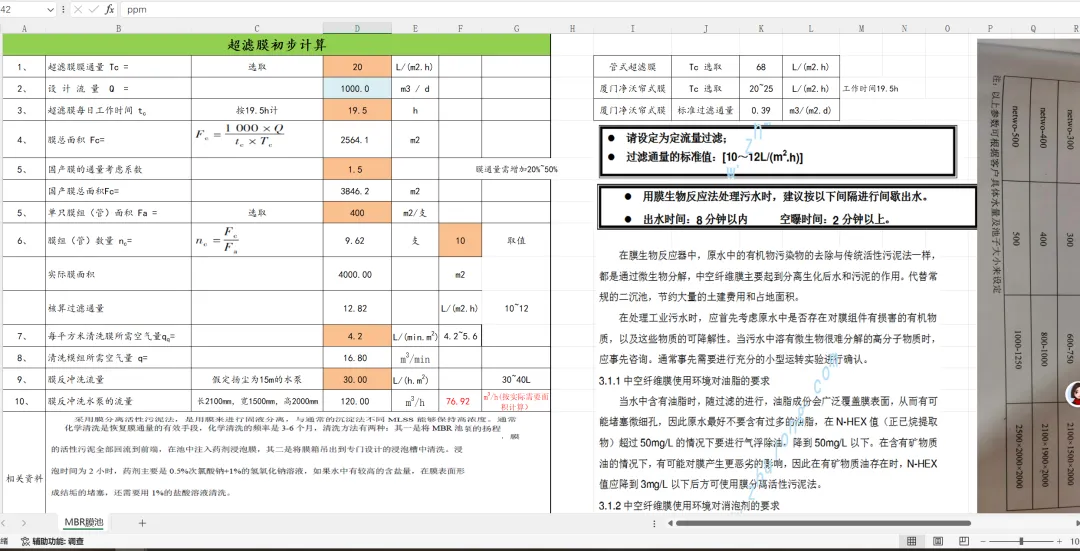
Task: Select cell 30~40L
Action: 516,380
